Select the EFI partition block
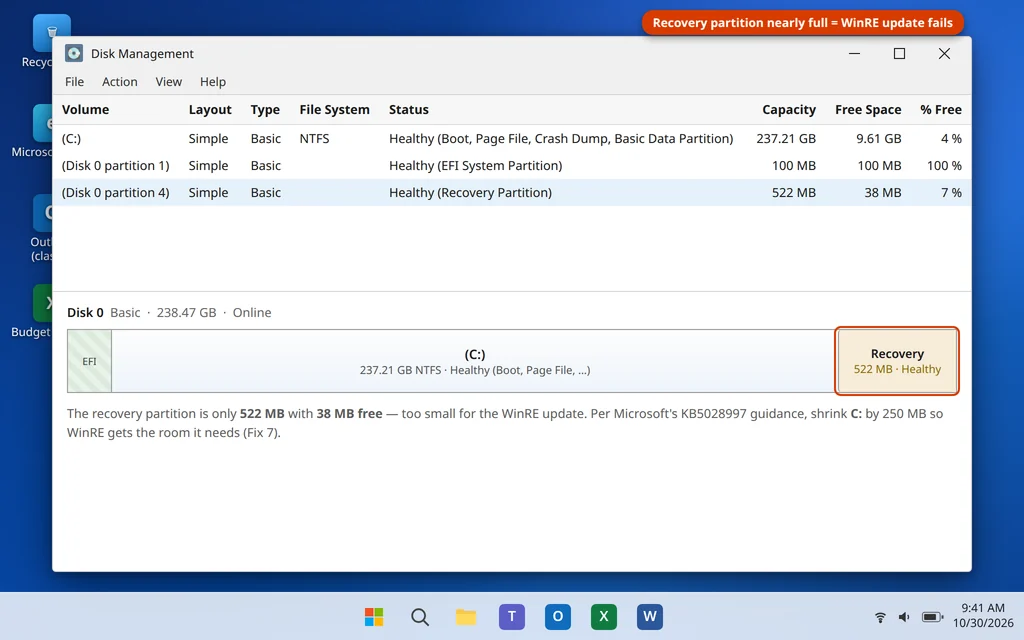Screen dimensions: 1024x640 click(x=89, y=361)
